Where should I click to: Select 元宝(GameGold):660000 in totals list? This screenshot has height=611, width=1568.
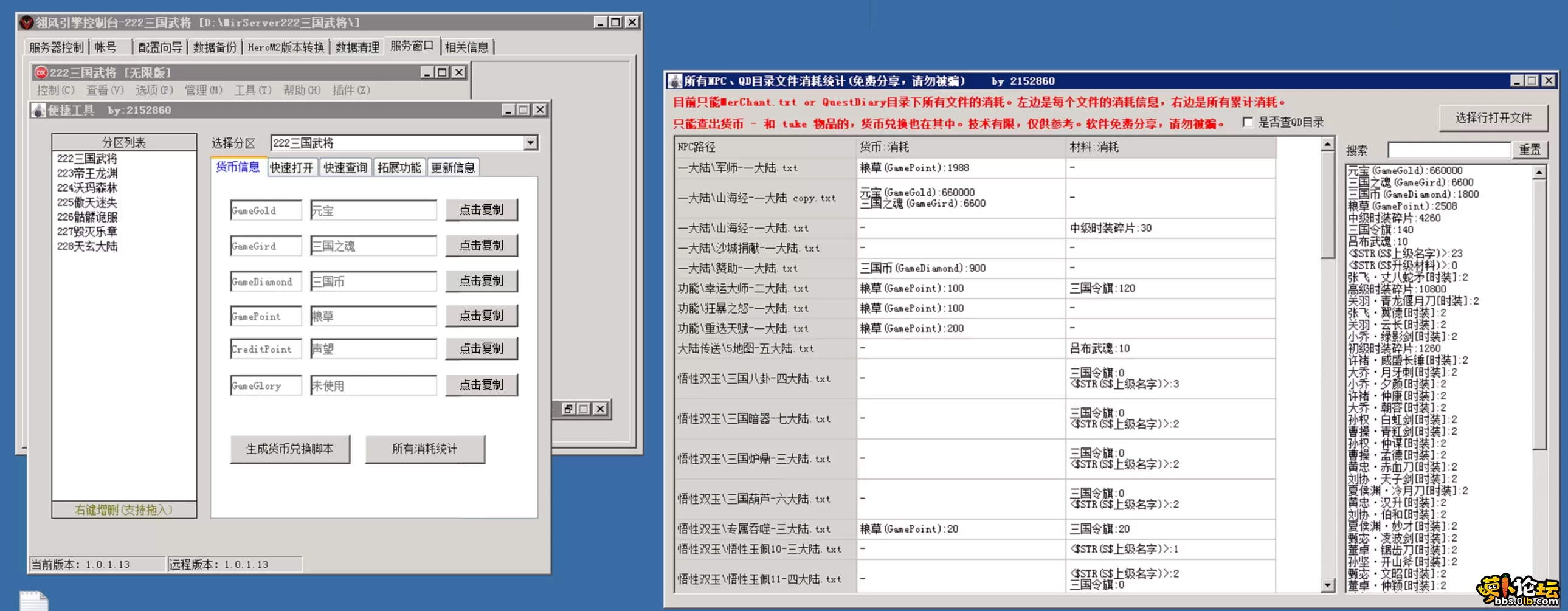click(x=1405, y=170)
